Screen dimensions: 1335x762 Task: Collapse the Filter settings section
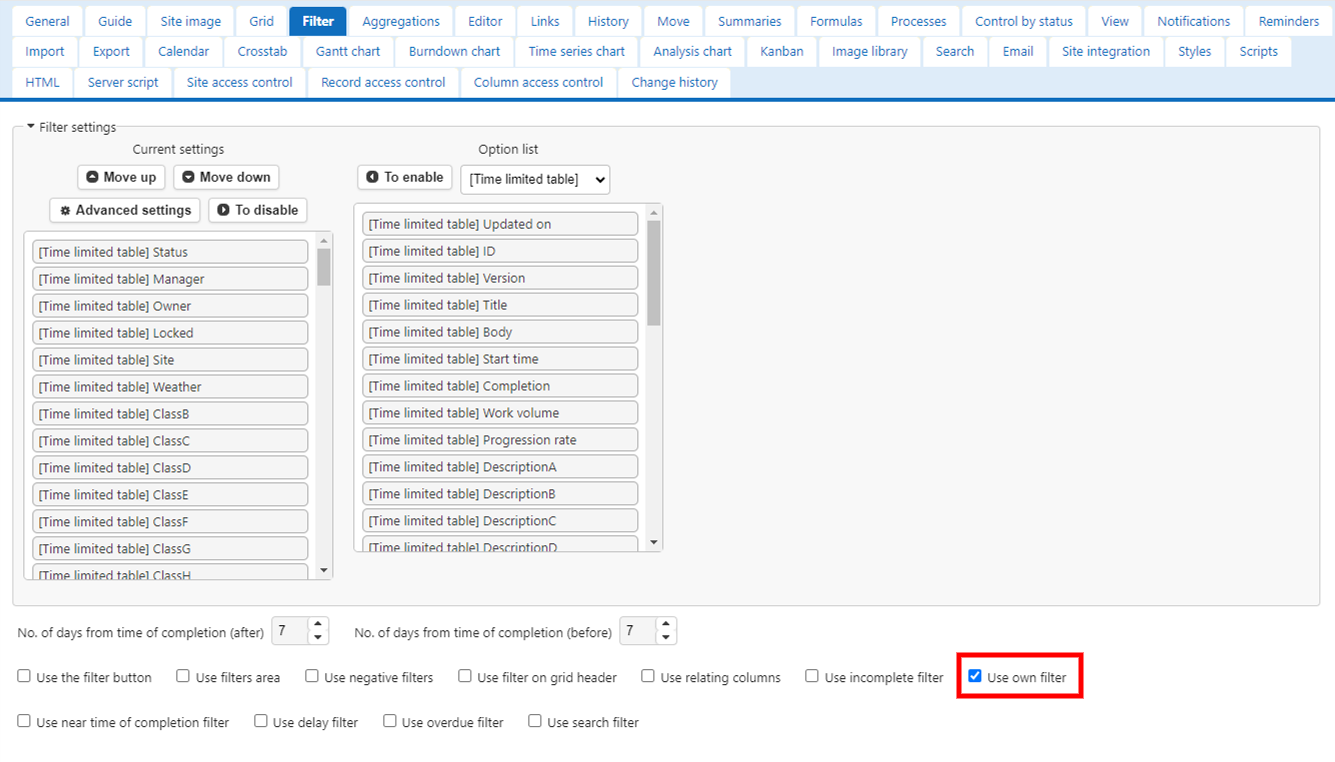pyautogui.click(x=71, y=127)
